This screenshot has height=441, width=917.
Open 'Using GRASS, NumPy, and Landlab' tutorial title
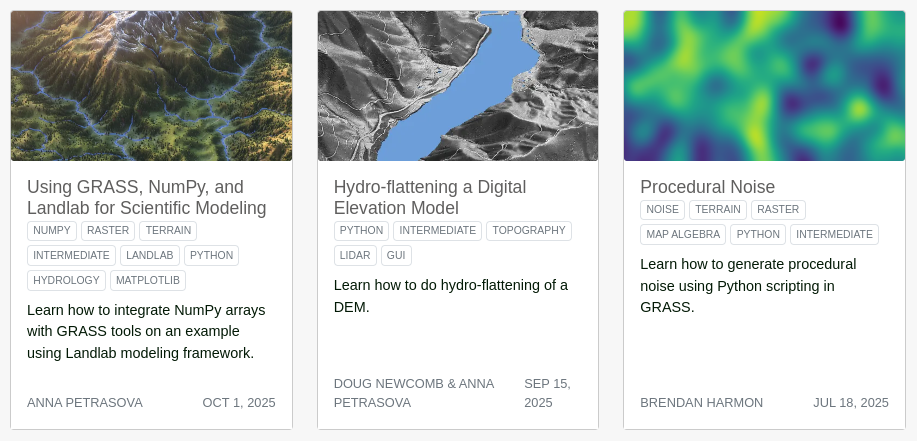(x=146, y=198)
